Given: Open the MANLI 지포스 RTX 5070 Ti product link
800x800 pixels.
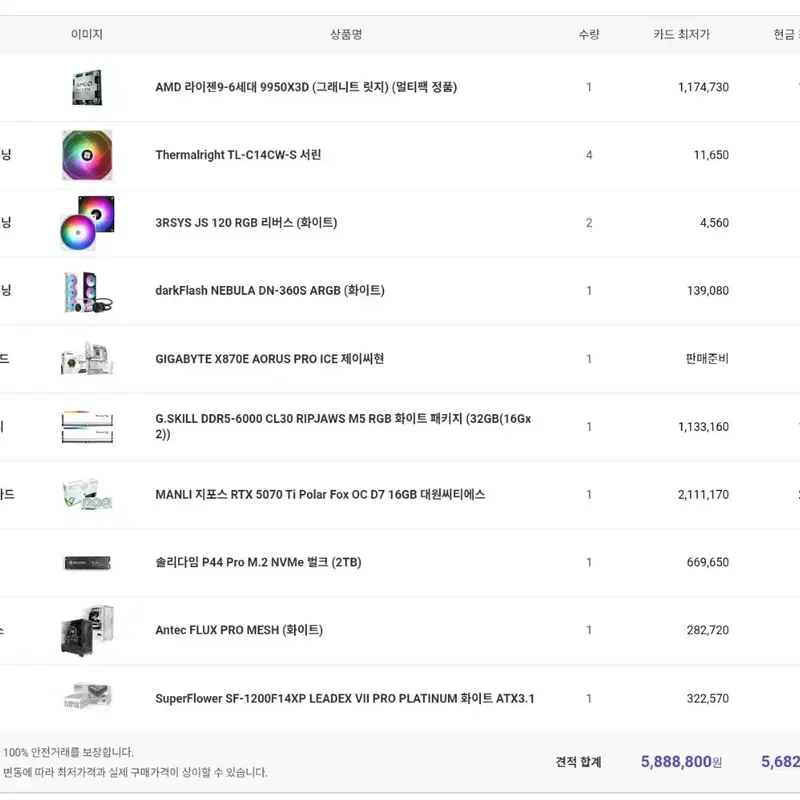Looking at the screenshot, I should [320, 494].
